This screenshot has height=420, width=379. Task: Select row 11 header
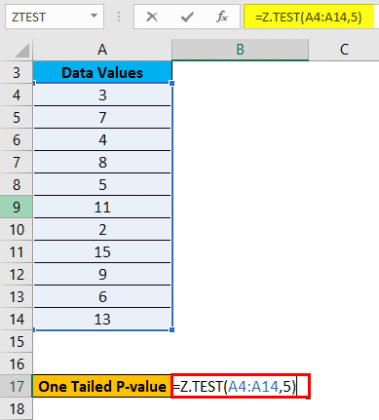(16, 252)
